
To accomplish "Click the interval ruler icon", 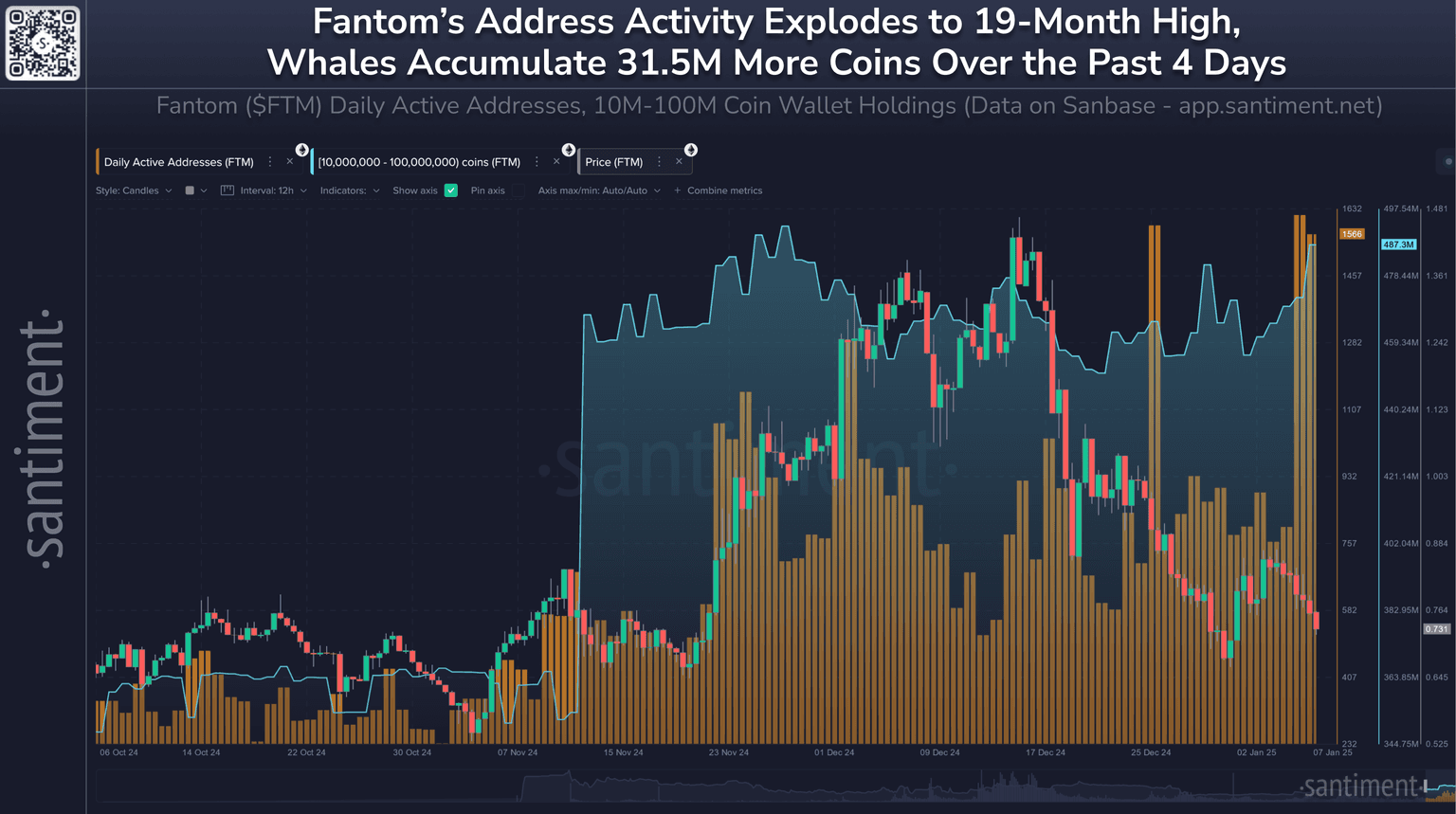I will pyautogui.click(x=227, y=190).
